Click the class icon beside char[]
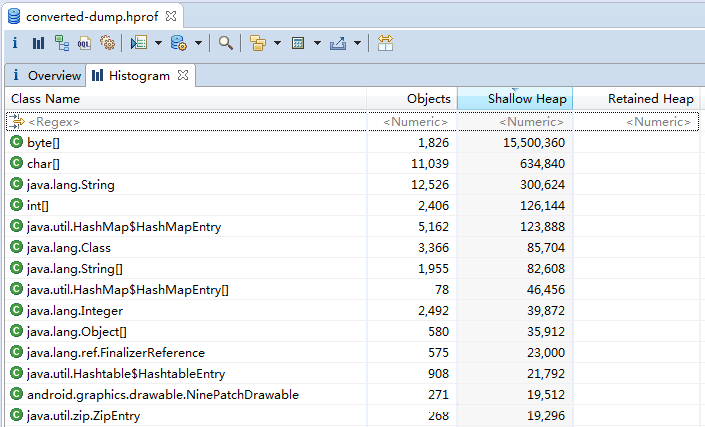The image size is (705, 427). point(16,163)
